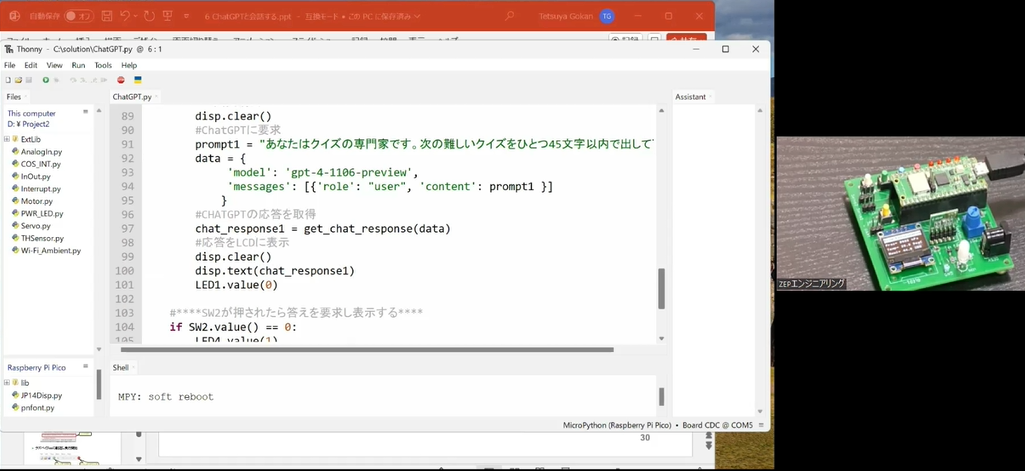Open the Tools menu
The height and width of the screenshot is (471, 1025).
click(103, 65)
